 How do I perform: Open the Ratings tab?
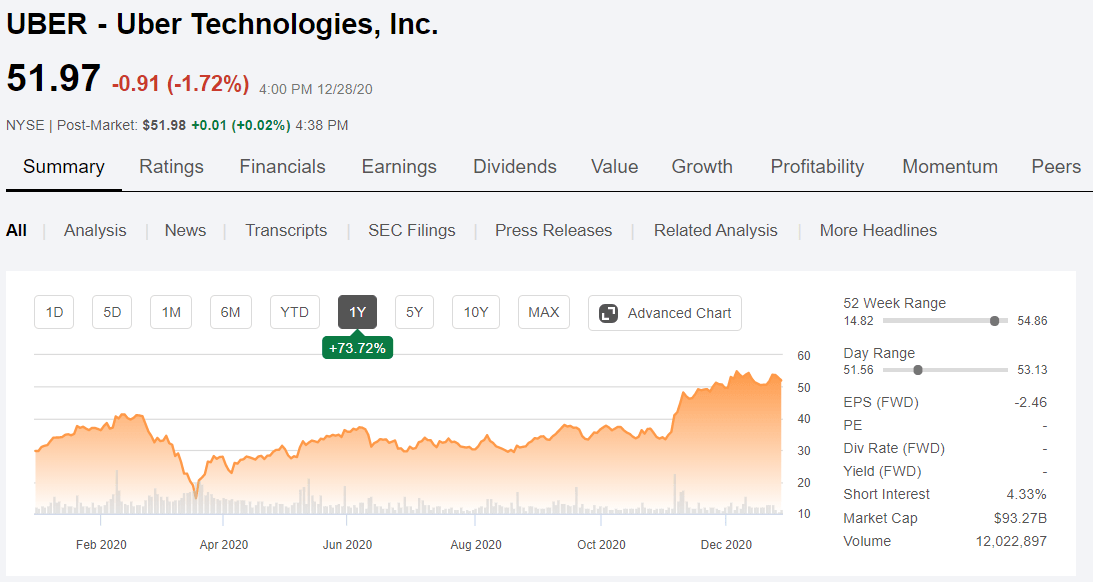(171, 167)
